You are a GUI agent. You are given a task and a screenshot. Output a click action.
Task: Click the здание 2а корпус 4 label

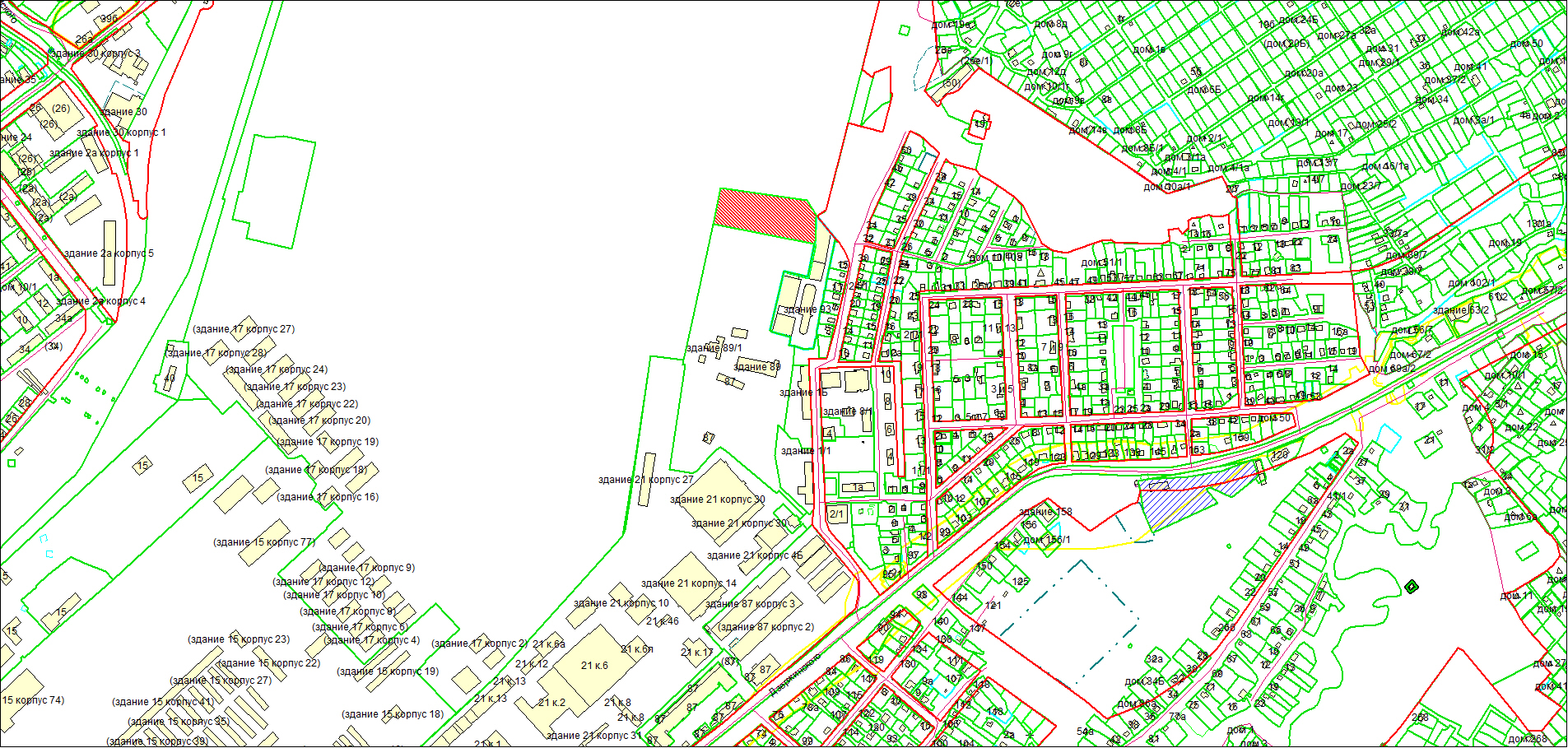click(x=100, y=301)
